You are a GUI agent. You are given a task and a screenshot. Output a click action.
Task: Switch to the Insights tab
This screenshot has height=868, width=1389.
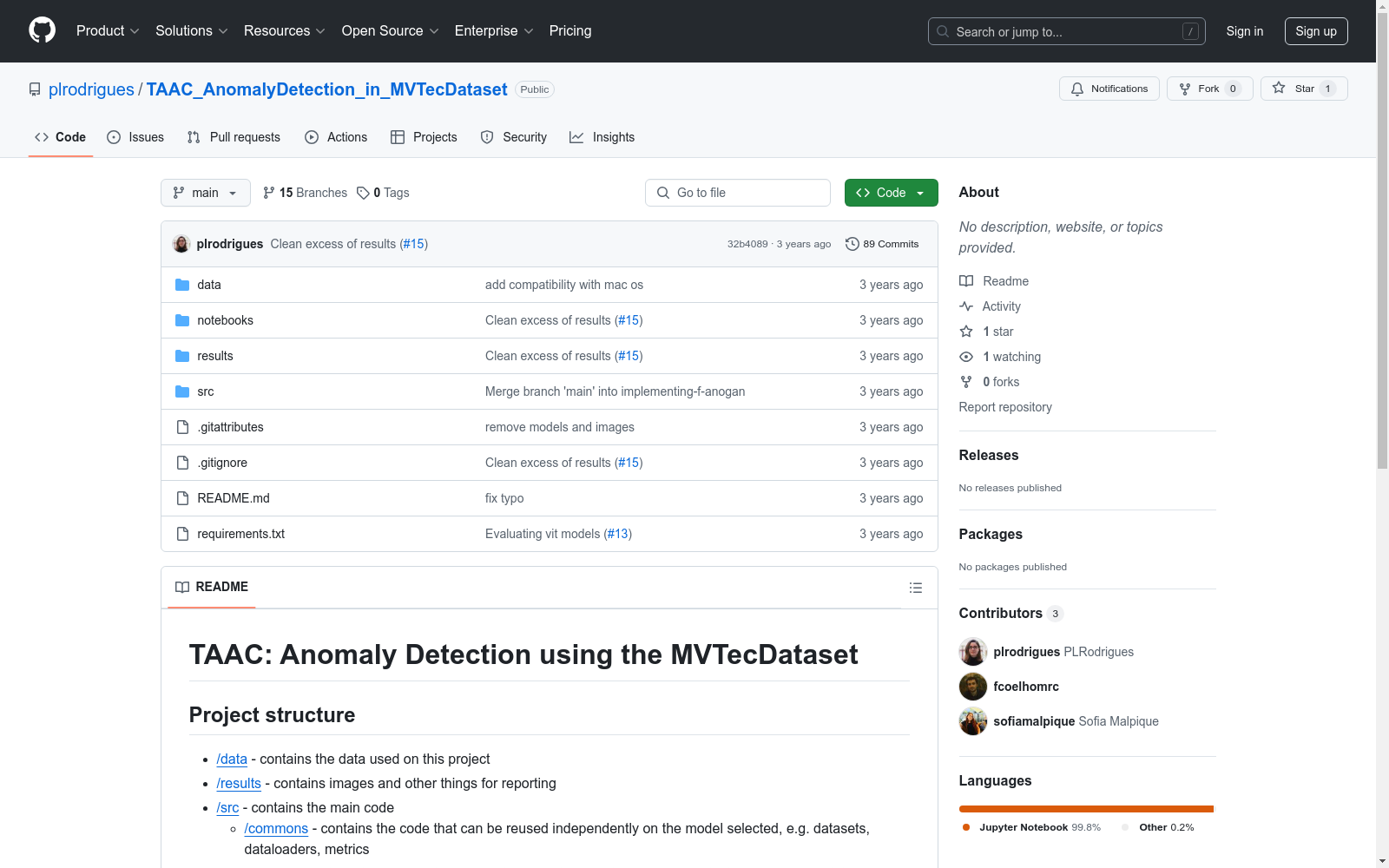tap(602, 137)
